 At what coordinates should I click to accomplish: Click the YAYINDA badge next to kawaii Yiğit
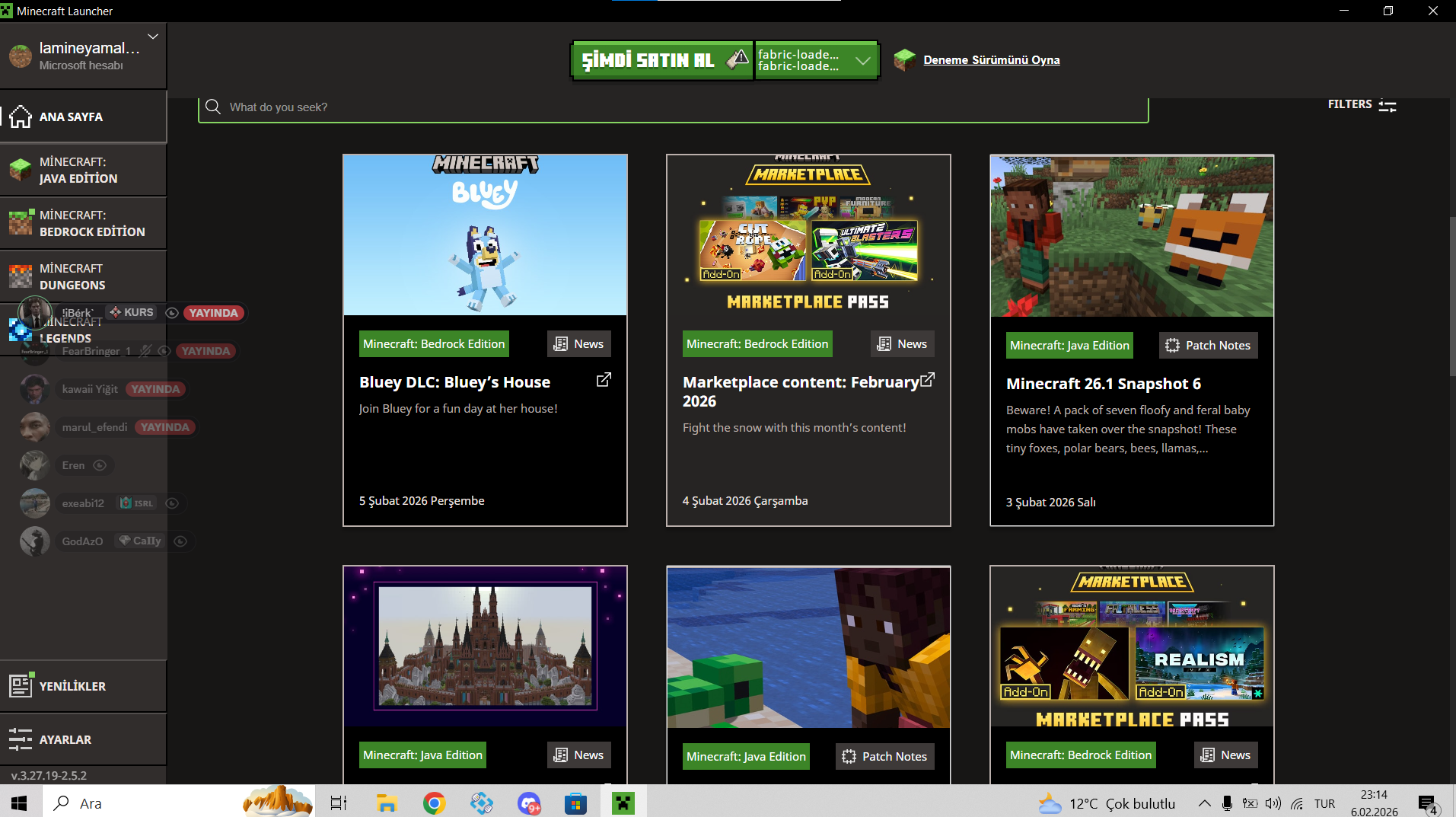[155, 389]
